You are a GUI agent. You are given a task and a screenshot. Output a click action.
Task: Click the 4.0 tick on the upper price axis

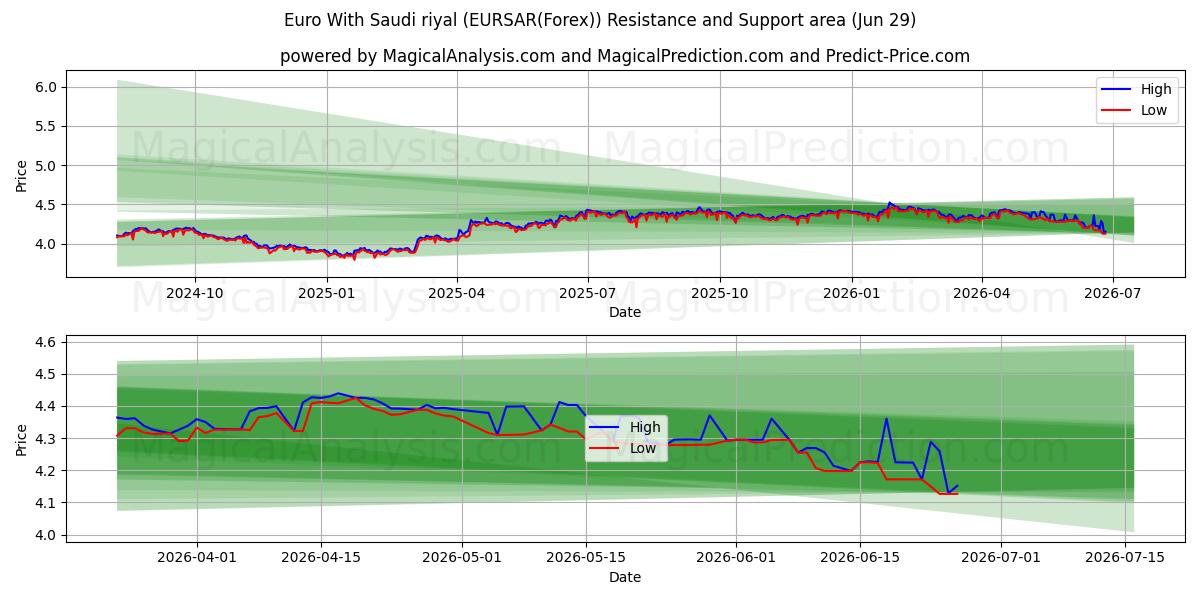[x=48, y=244]
